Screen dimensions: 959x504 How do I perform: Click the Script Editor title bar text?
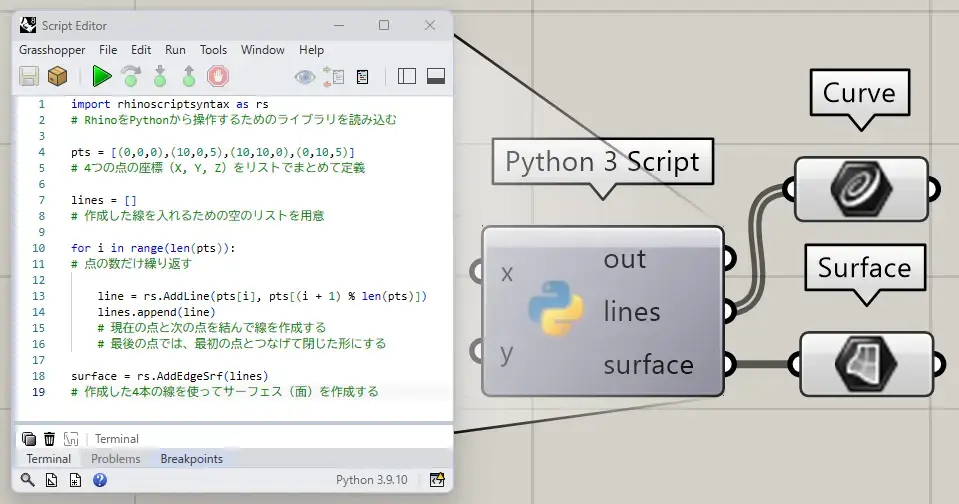(74, 26)
